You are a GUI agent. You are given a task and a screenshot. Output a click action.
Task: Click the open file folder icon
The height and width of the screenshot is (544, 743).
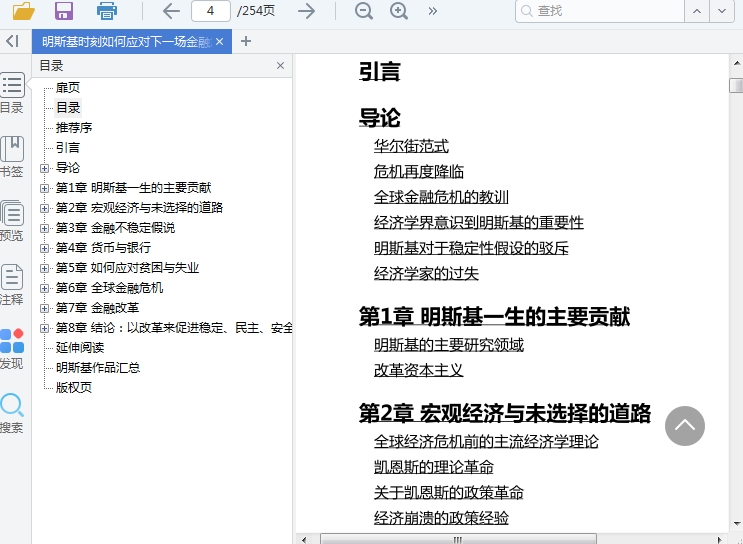(23, 11)
